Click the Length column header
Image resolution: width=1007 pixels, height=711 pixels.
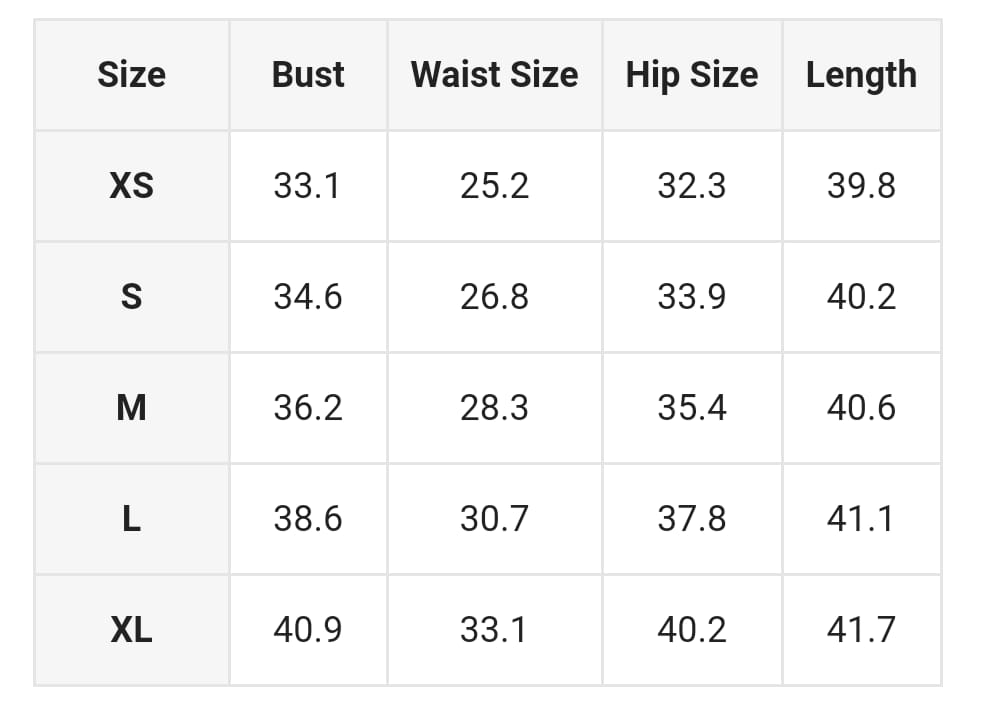861,75
